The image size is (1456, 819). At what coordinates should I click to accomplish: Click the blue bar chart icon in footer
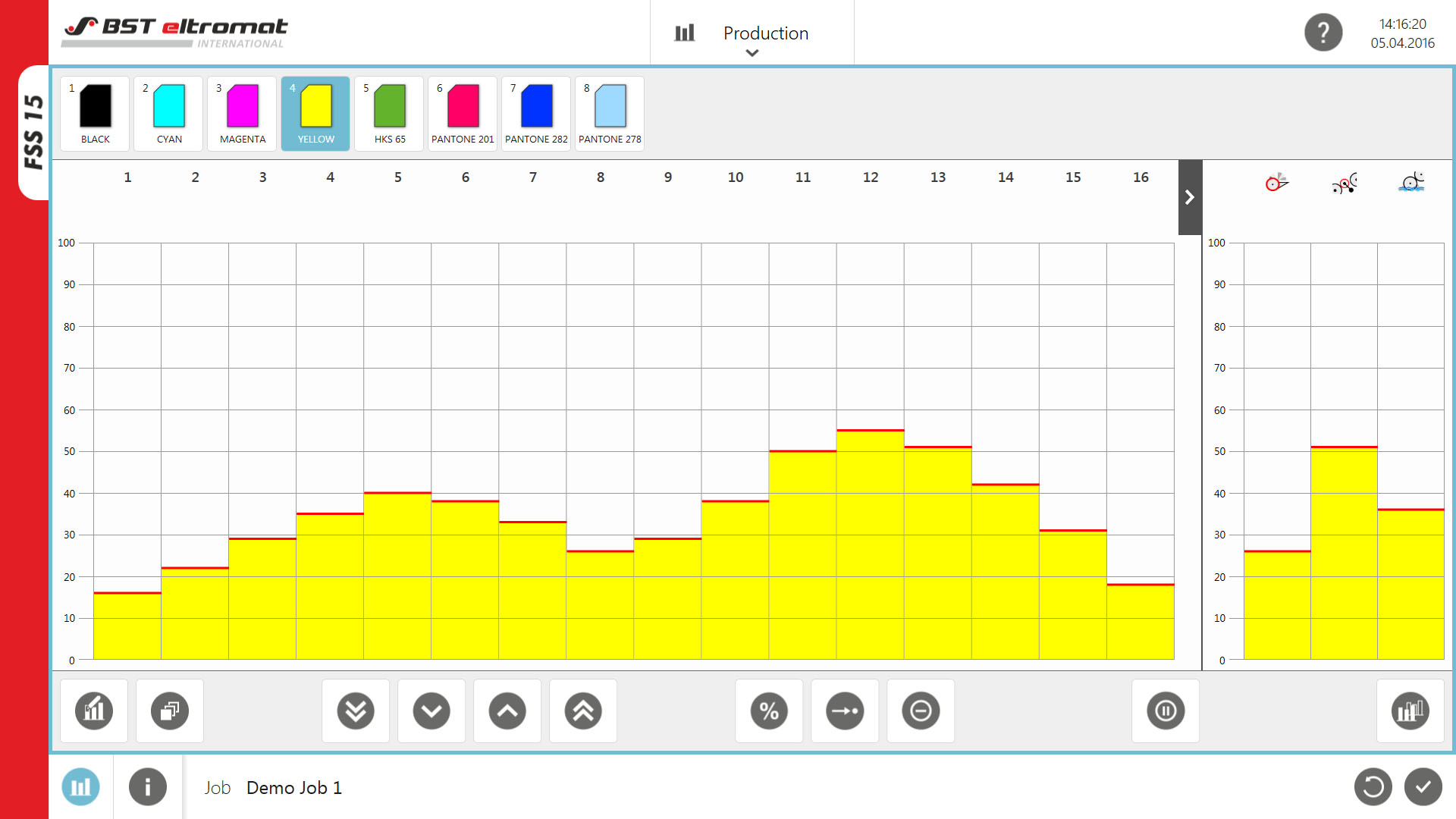point(80,787)
